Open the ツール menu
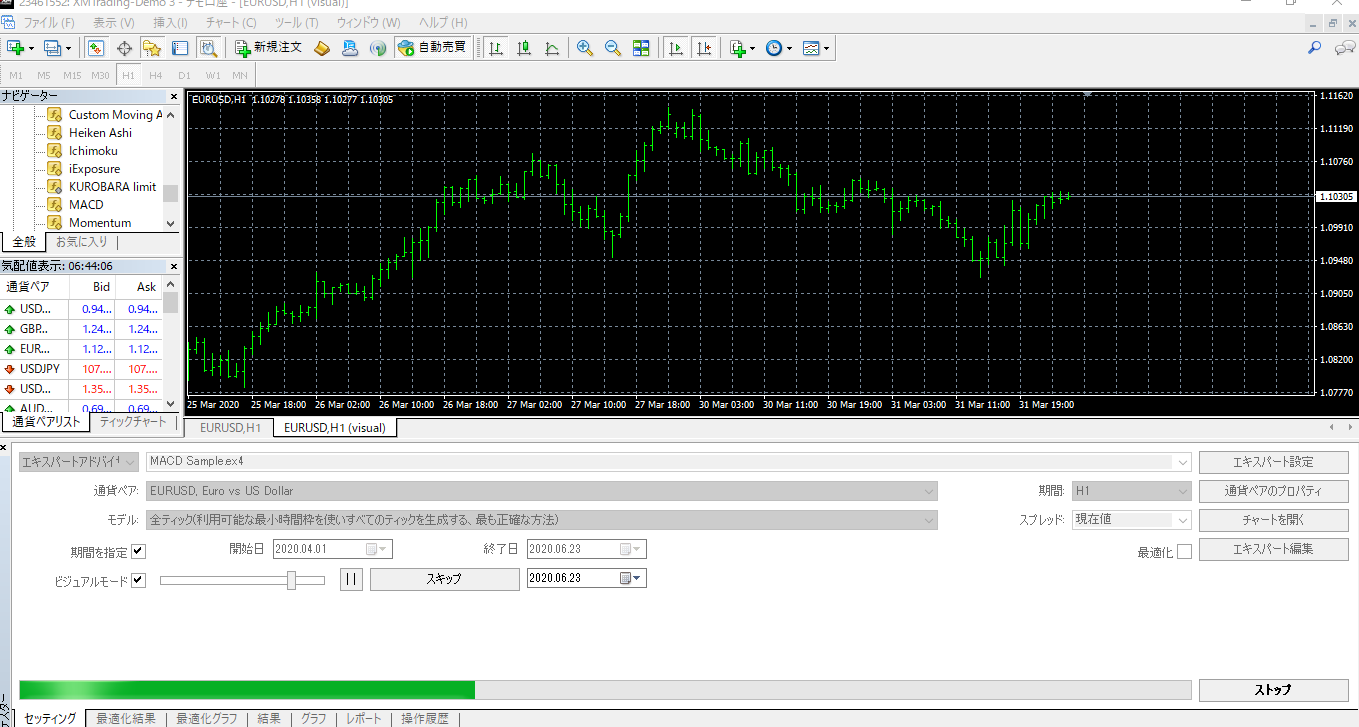Screen dimensions: 1359x727 tap(295, 22)
